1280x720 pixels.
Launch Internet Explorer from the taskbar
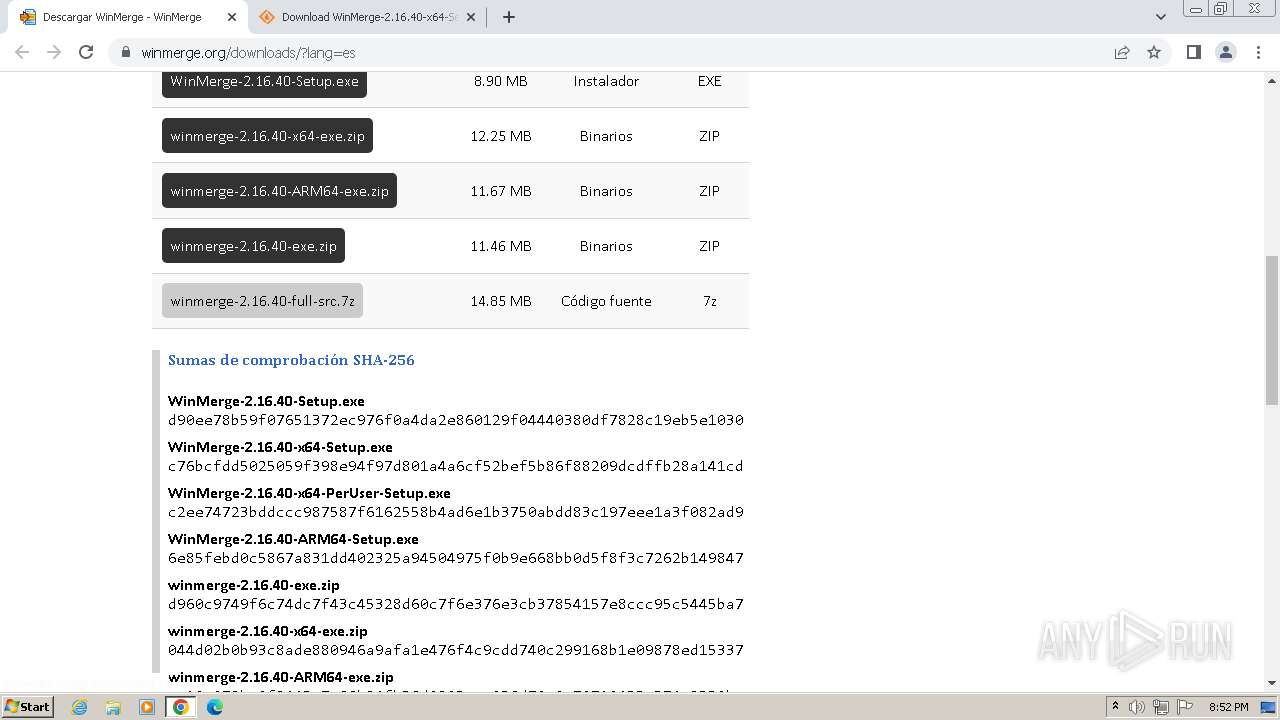coord(80,707)
